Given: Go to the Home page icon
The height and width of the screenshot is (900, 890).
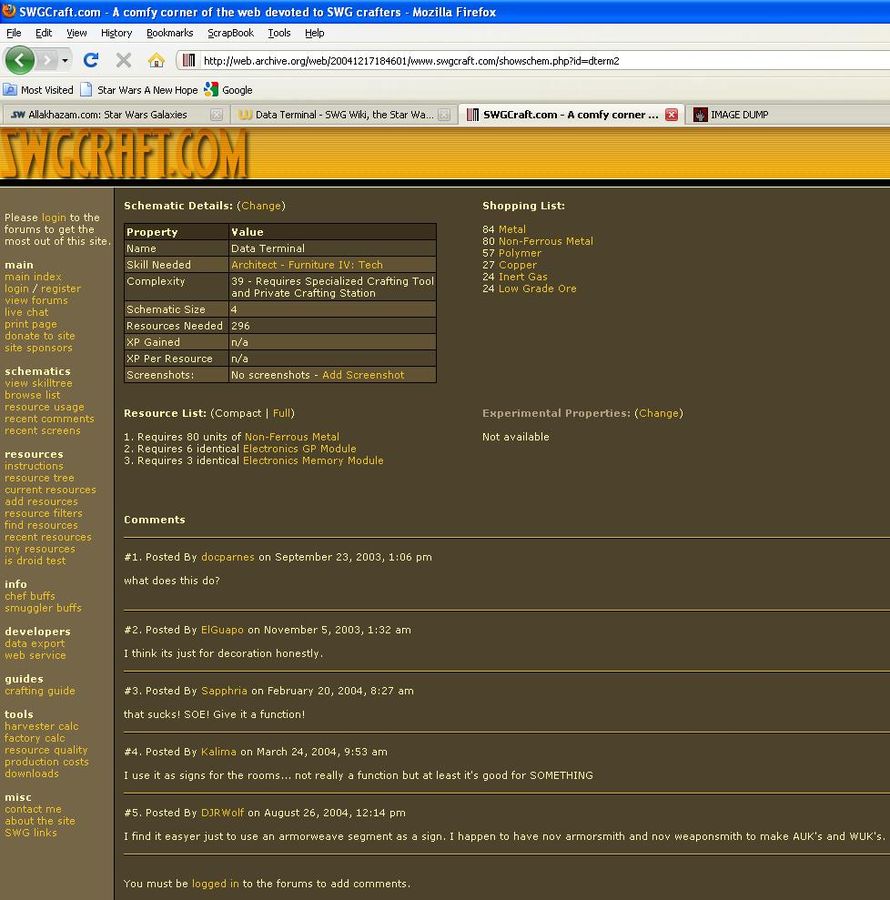Looking at the screenshot, I should (156, 60).
